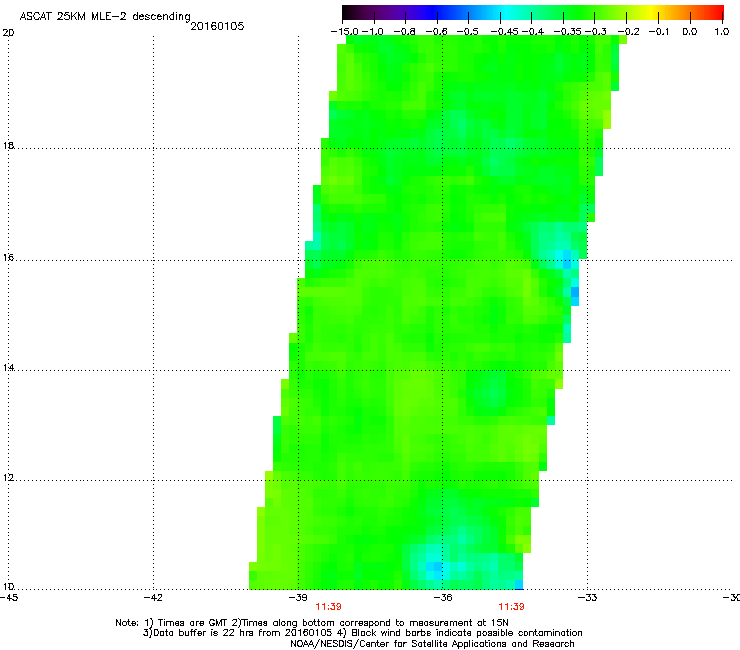Click the longitude axis label '-39'
740x650 pixels.
point(298,598)
